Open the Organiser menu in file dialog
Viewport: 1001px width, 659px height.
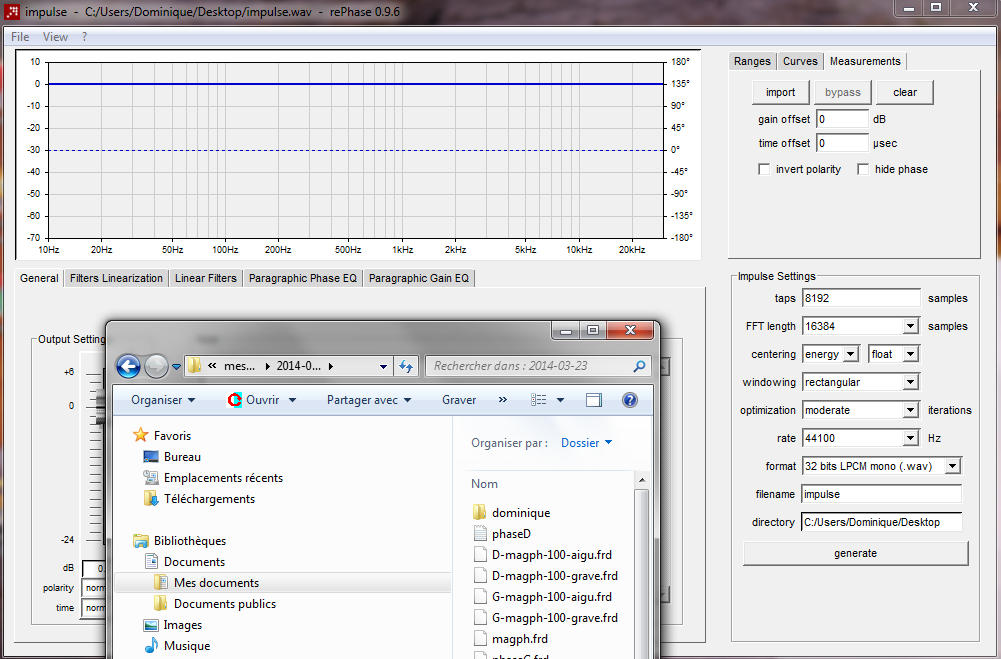163,400
